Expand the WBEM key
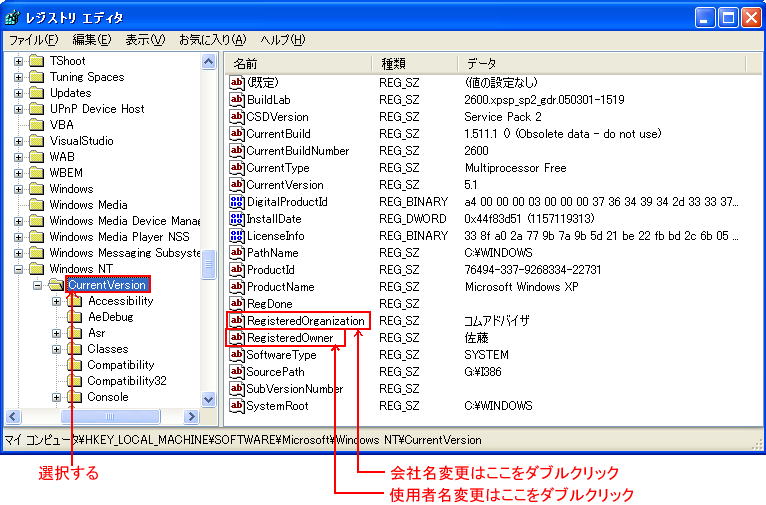Image resolution: width=766 pixels, height=505 pixels. [19, 173]
